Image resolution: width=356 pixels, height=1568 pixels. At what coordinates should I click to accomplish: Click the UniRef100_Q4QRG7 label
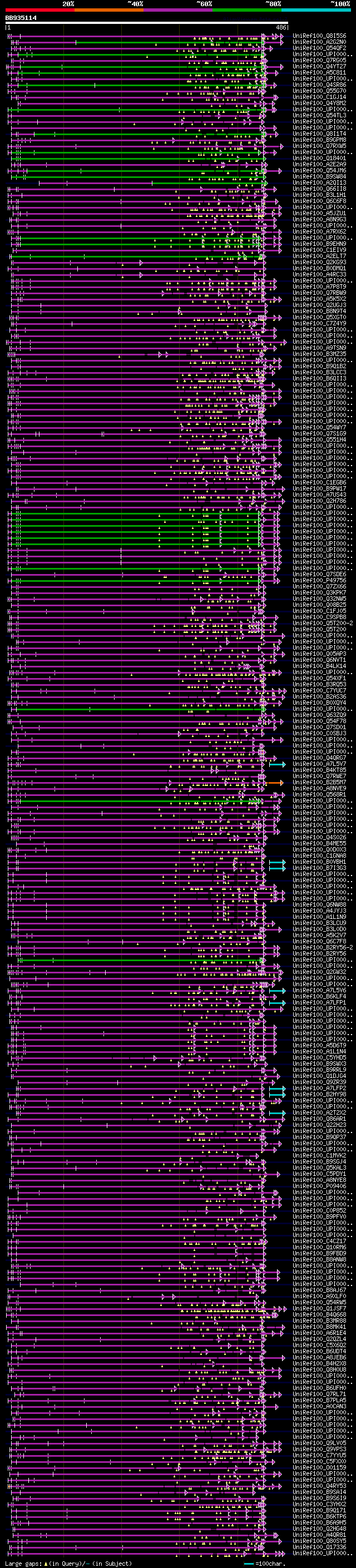click(319, 758)
